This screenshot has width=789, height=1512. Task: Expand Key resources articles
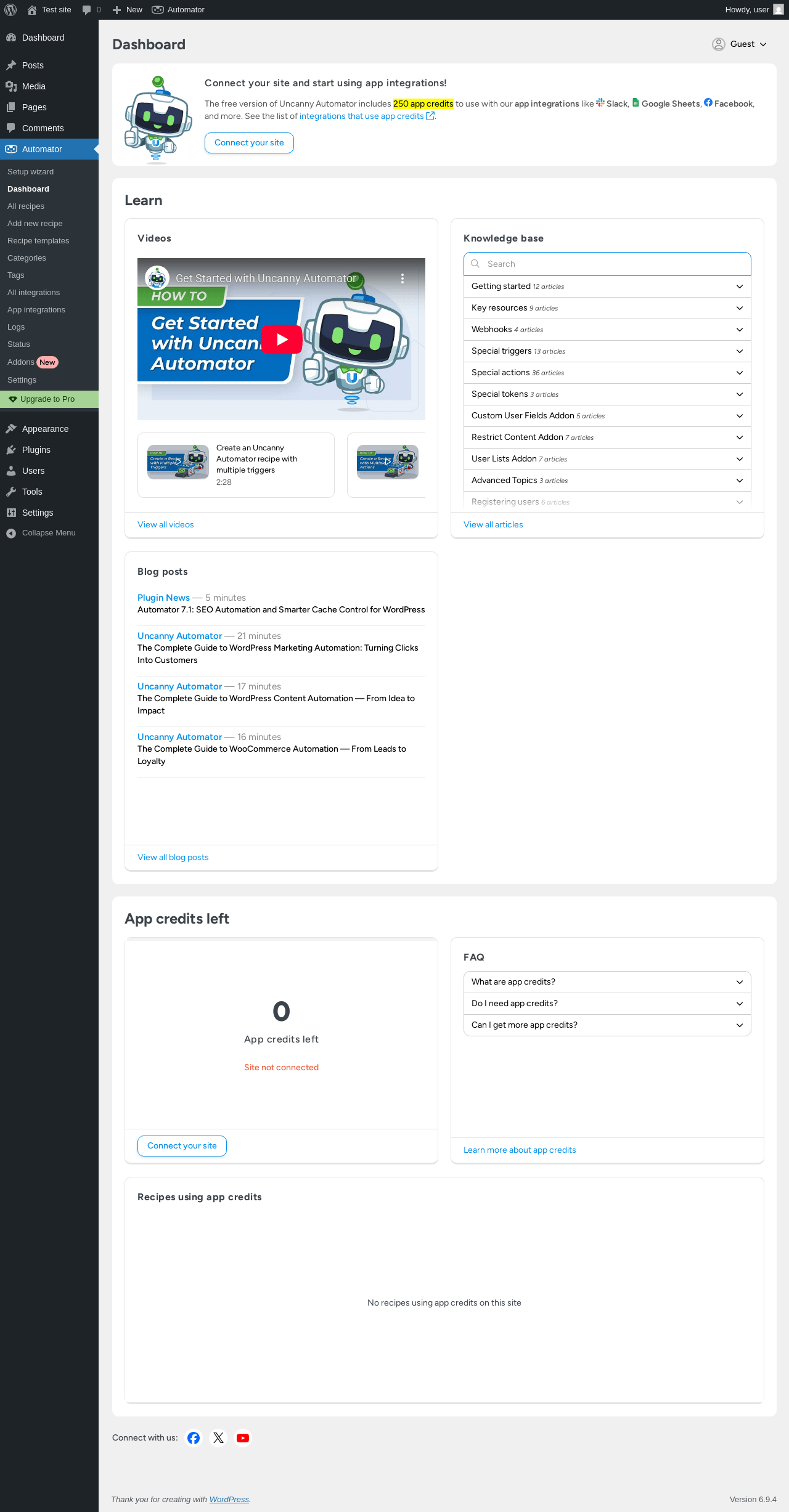pos(607,308)
